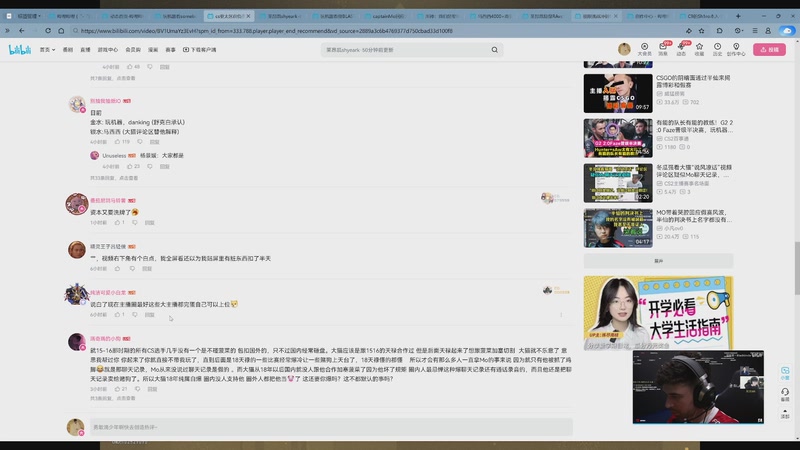
Task: Click 下载客户端 download client link
Action: click(199, 50)
